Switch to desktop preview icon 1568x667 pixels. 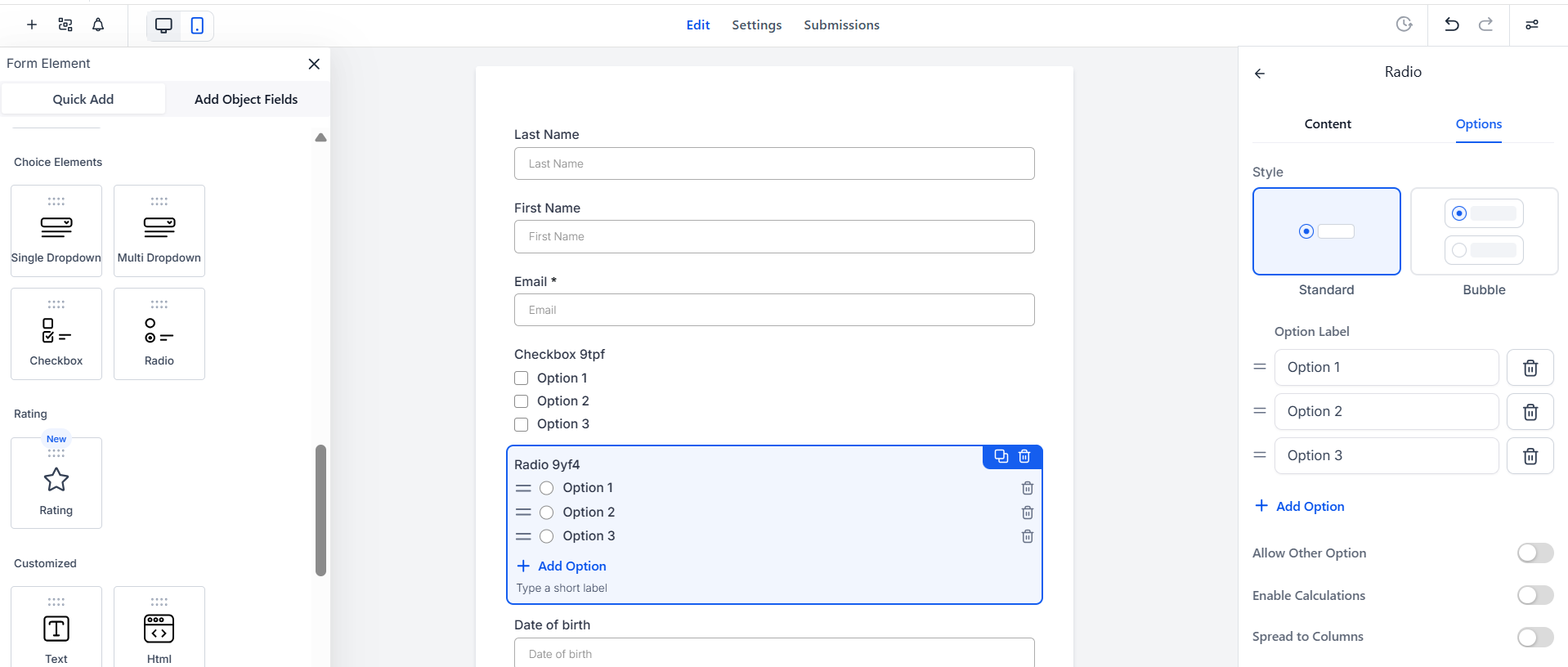click(164, 25)
